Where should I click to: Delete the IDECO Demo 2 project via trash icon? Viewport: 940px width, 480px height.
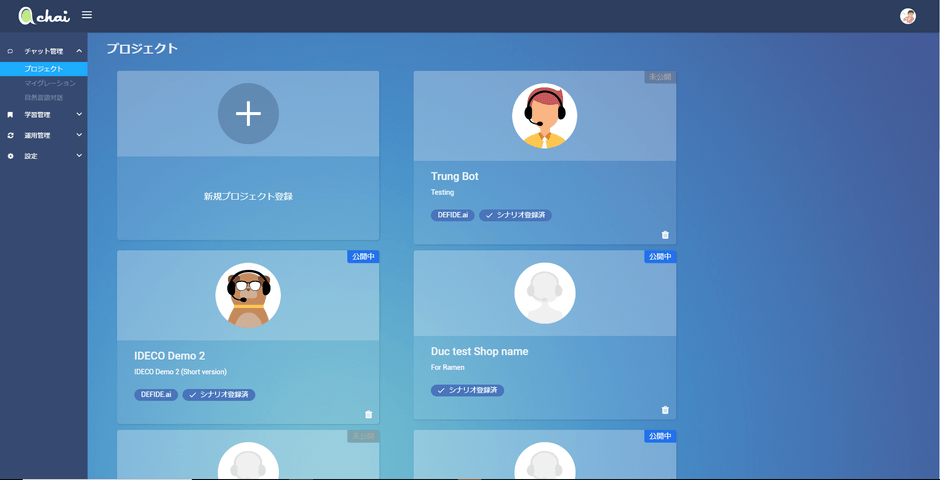click(368, 414)
